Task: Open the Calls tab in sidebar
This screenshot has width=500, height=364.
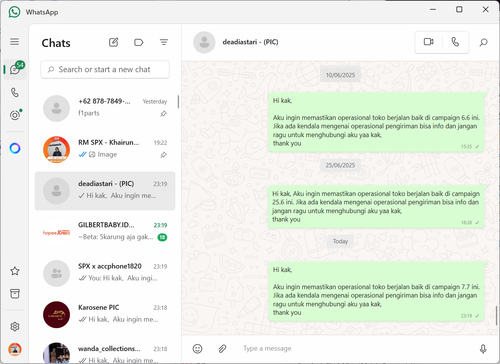Action: [x=15, y=92]
